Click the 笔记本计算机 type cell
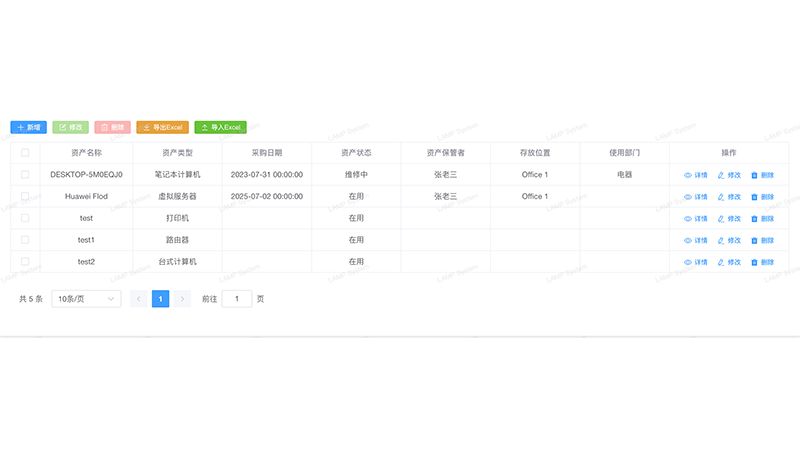This screenshot has width=800, height=450. 177,174
